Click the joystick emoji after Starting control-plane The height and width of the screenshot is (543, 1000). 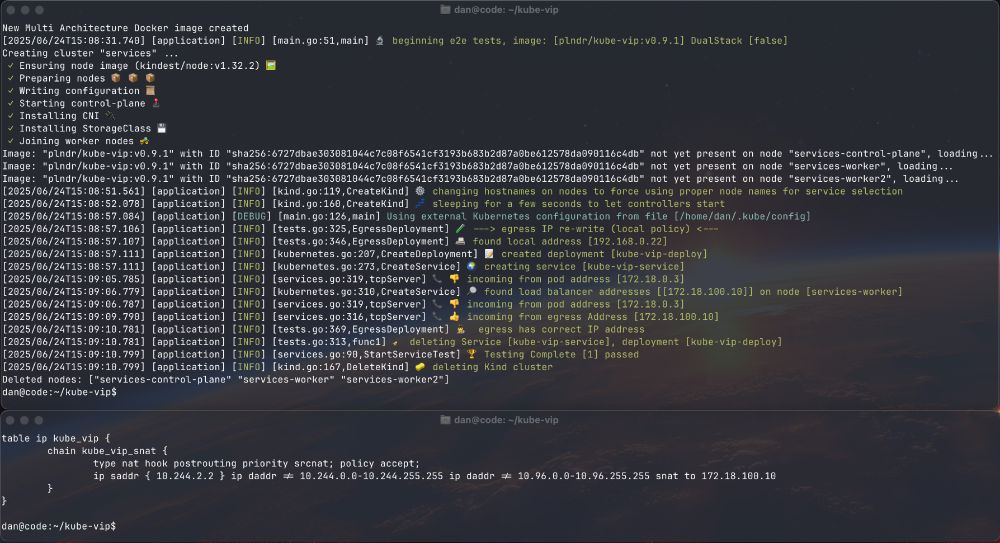156,103
